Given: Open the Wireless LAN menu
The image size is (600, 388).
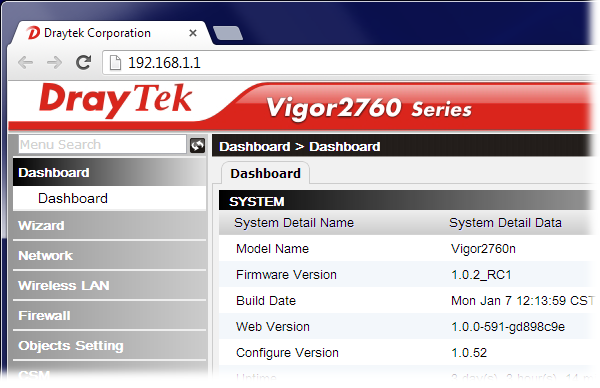Looking at the screenshot, I should coord(109,285).
